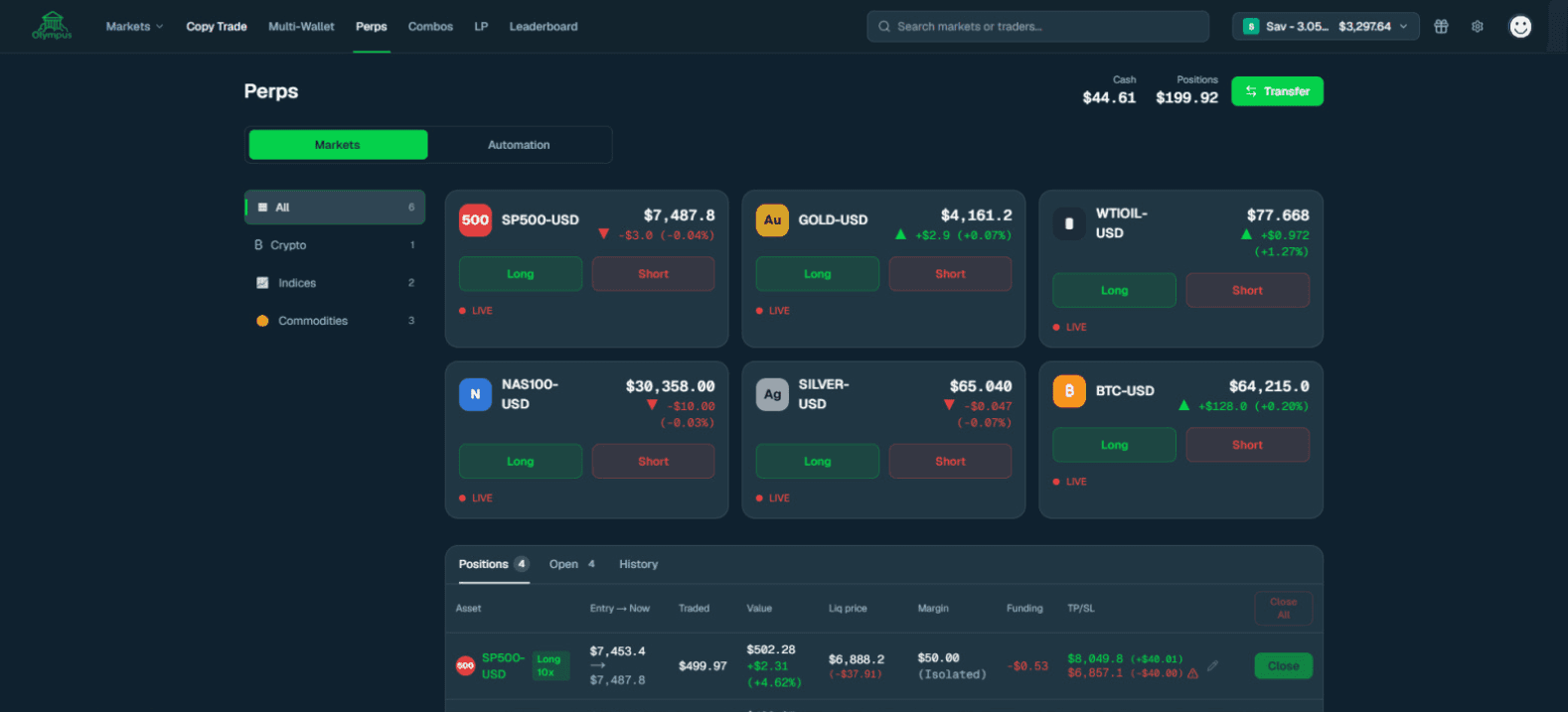Viewport: 1568px width, 712px height.
Task: Switch to the Markets toggle view
Action: point(338,145)
